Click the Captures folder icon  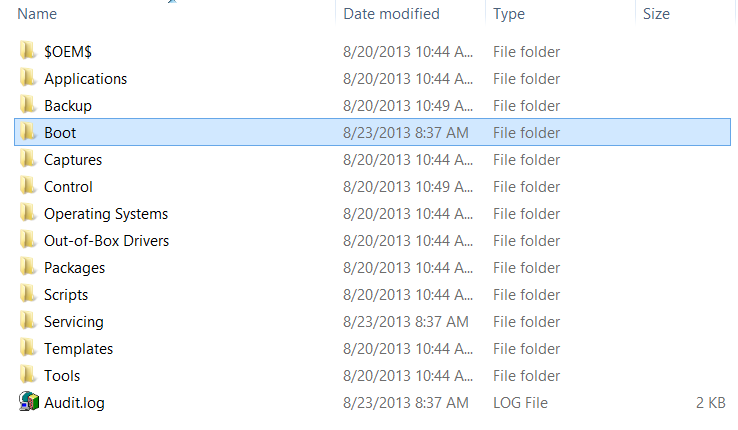tap(28, 159)
